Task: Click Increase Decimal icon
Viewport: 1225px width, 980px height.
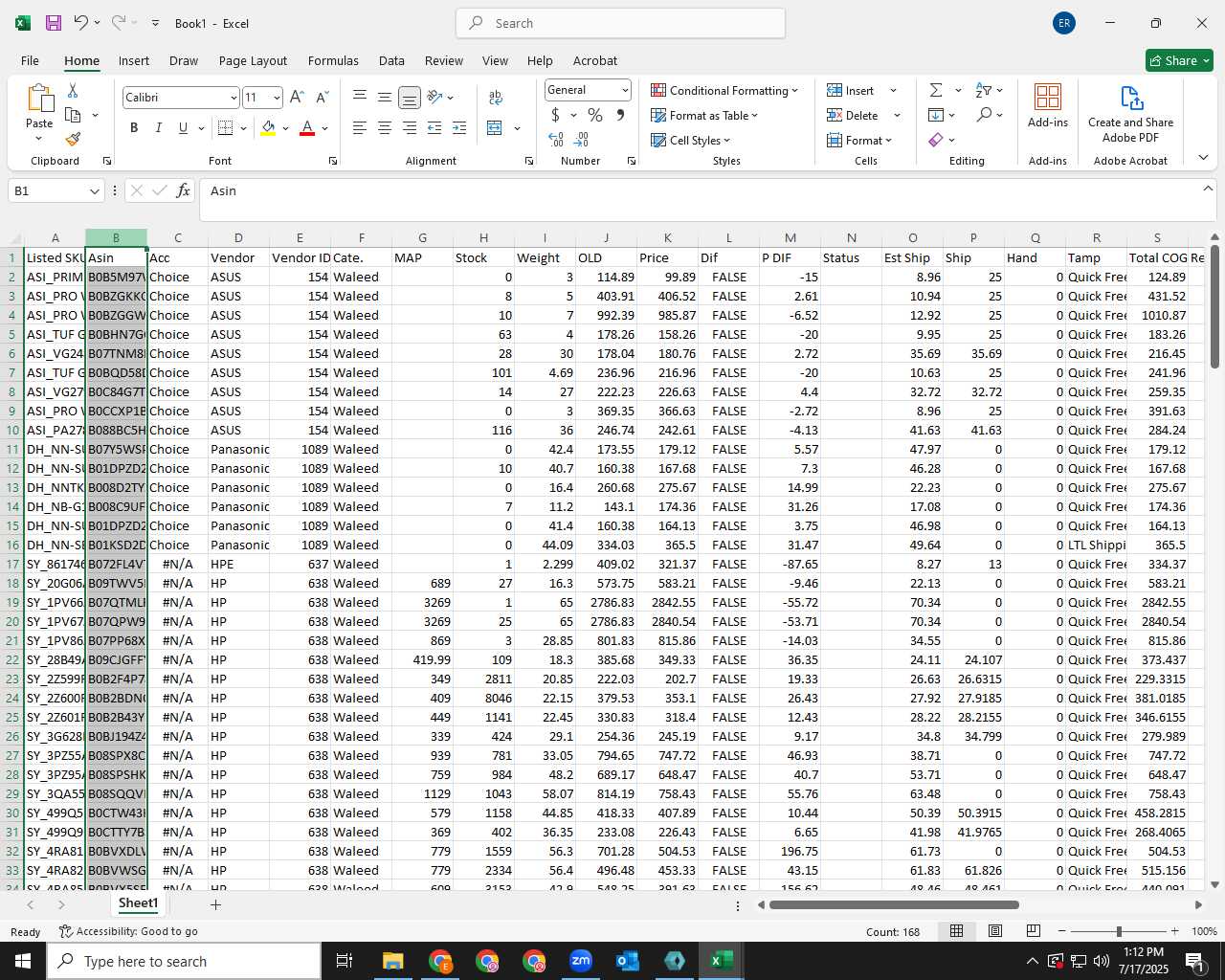Action: click(x=556, y=139)
